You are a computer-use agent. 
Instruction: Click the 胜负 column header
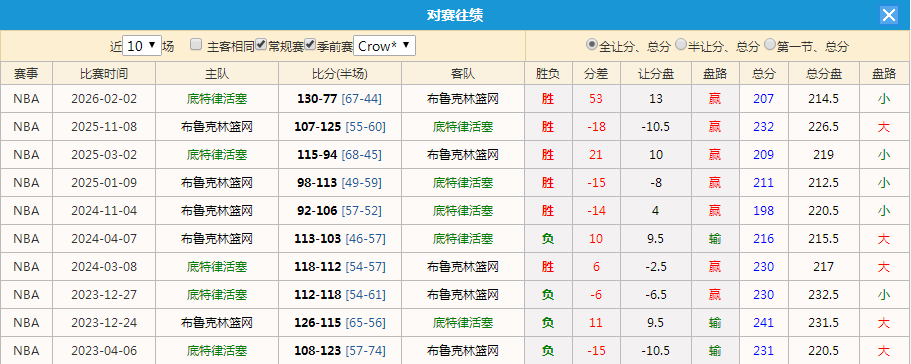click(x=547, y=74)
